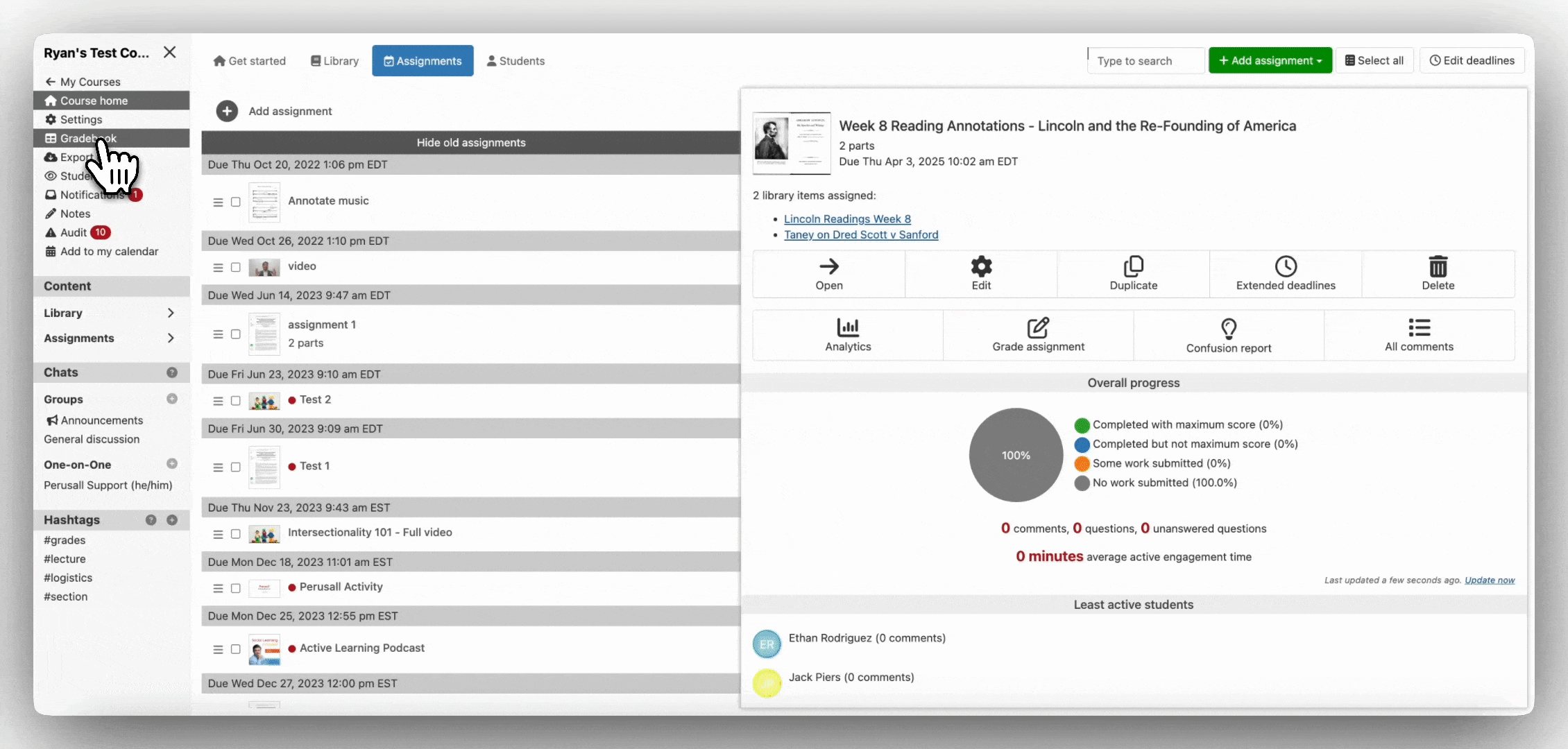
Task: Click the Update now link
Action: 1489,580
